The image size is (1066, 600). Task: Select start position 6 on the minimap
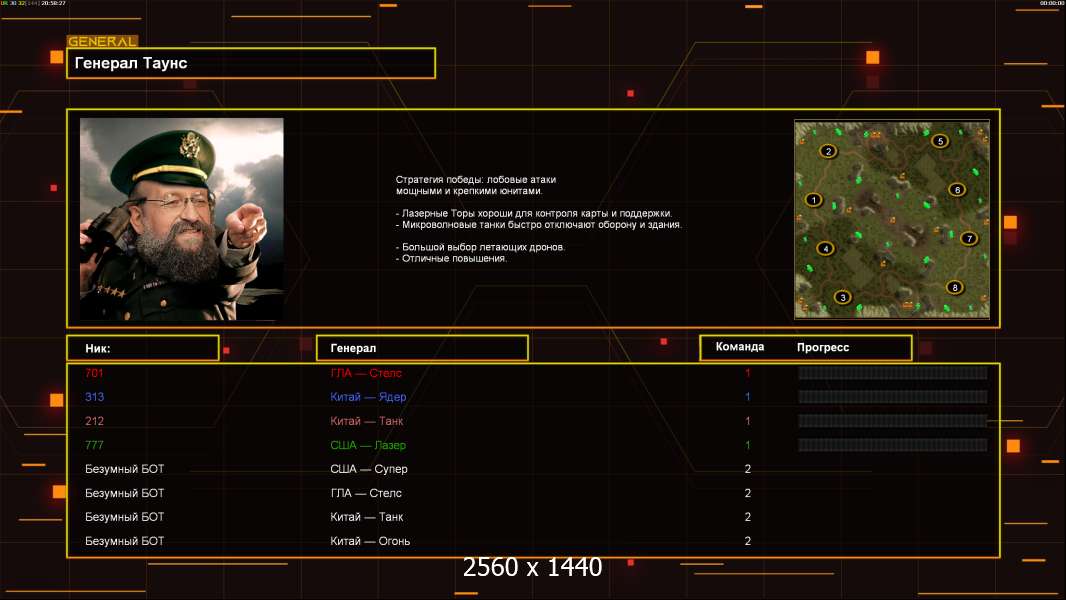(x=956, y=190)
